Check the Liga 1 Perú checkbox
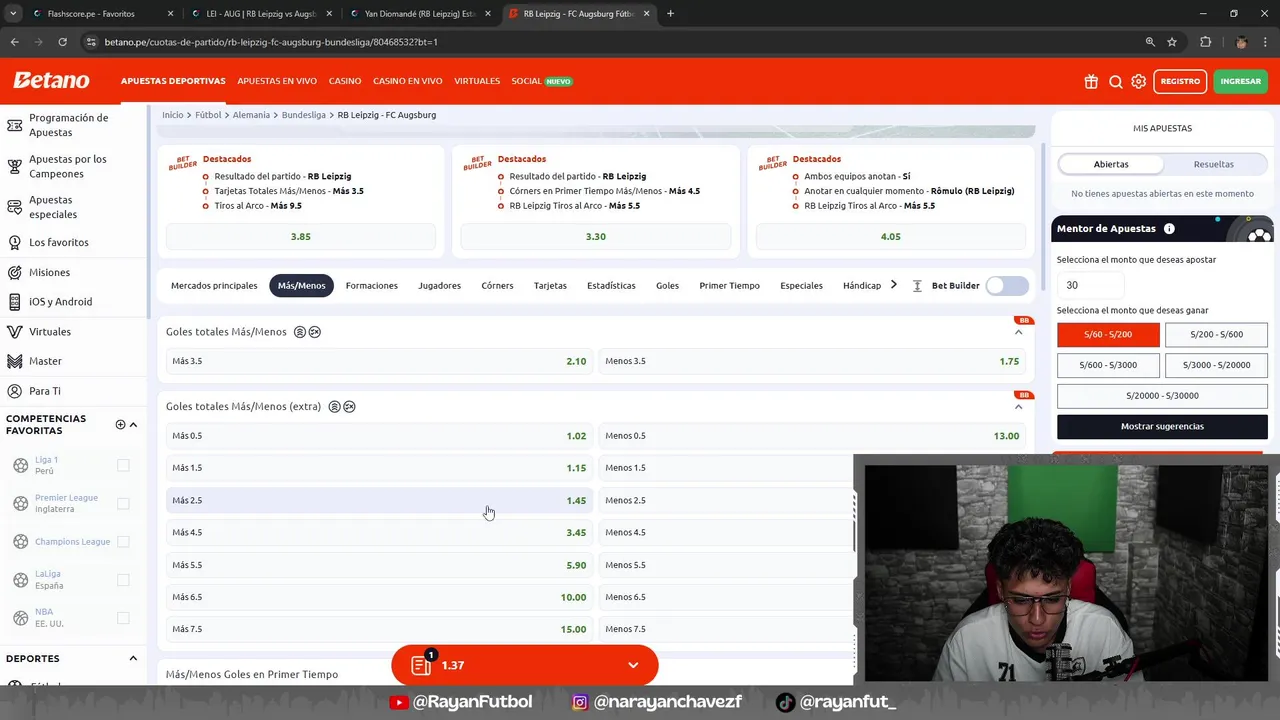Image resolution: width=1280 pixels, height=720 pixels. click(x=123, y=466)
